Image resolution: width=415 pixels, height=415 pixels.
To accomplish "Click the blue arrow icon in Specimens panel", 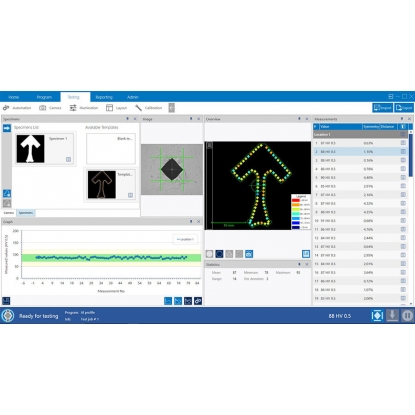I will (x=7, y=128).
